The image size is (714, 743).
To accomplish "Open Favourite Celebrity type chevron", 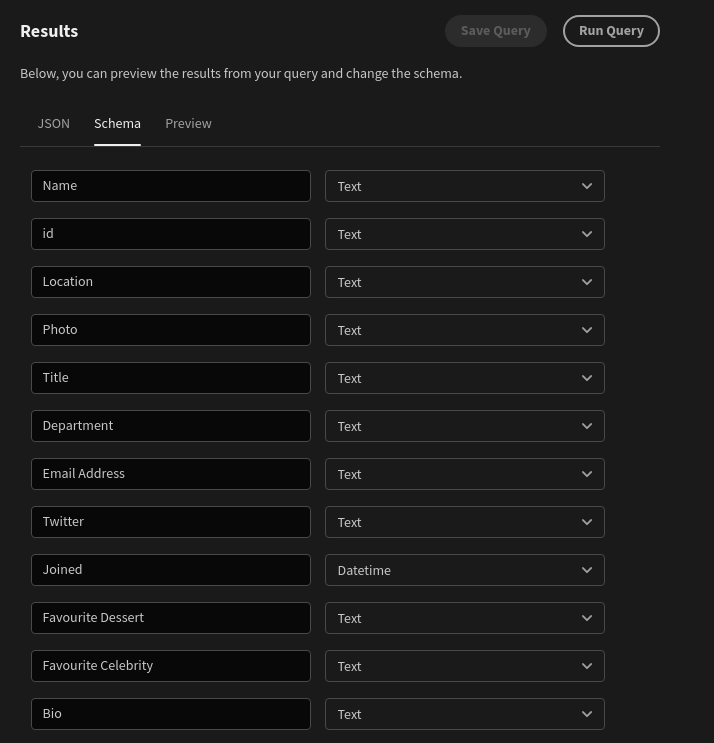I will pyautogui.click(x=587, y=666).
